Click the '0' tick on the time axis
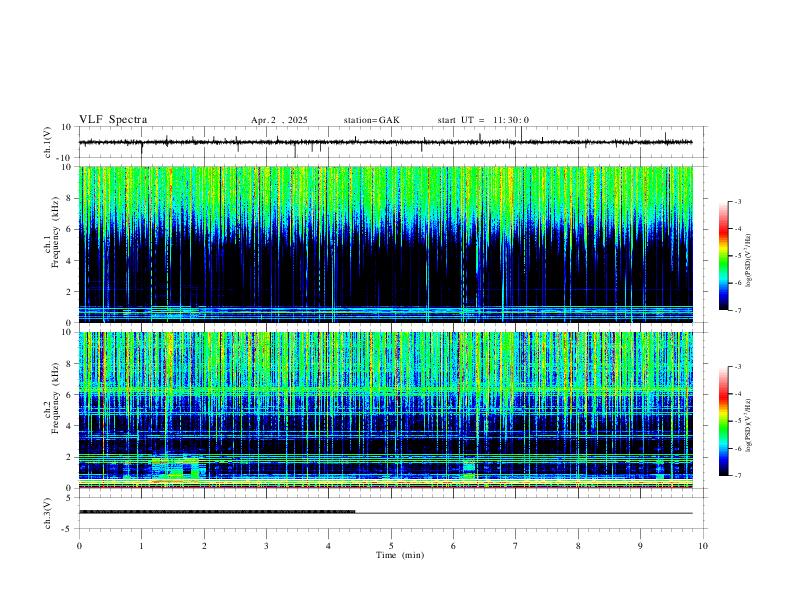The height and width of the screenshot is (612, 792). click(79, 546)
